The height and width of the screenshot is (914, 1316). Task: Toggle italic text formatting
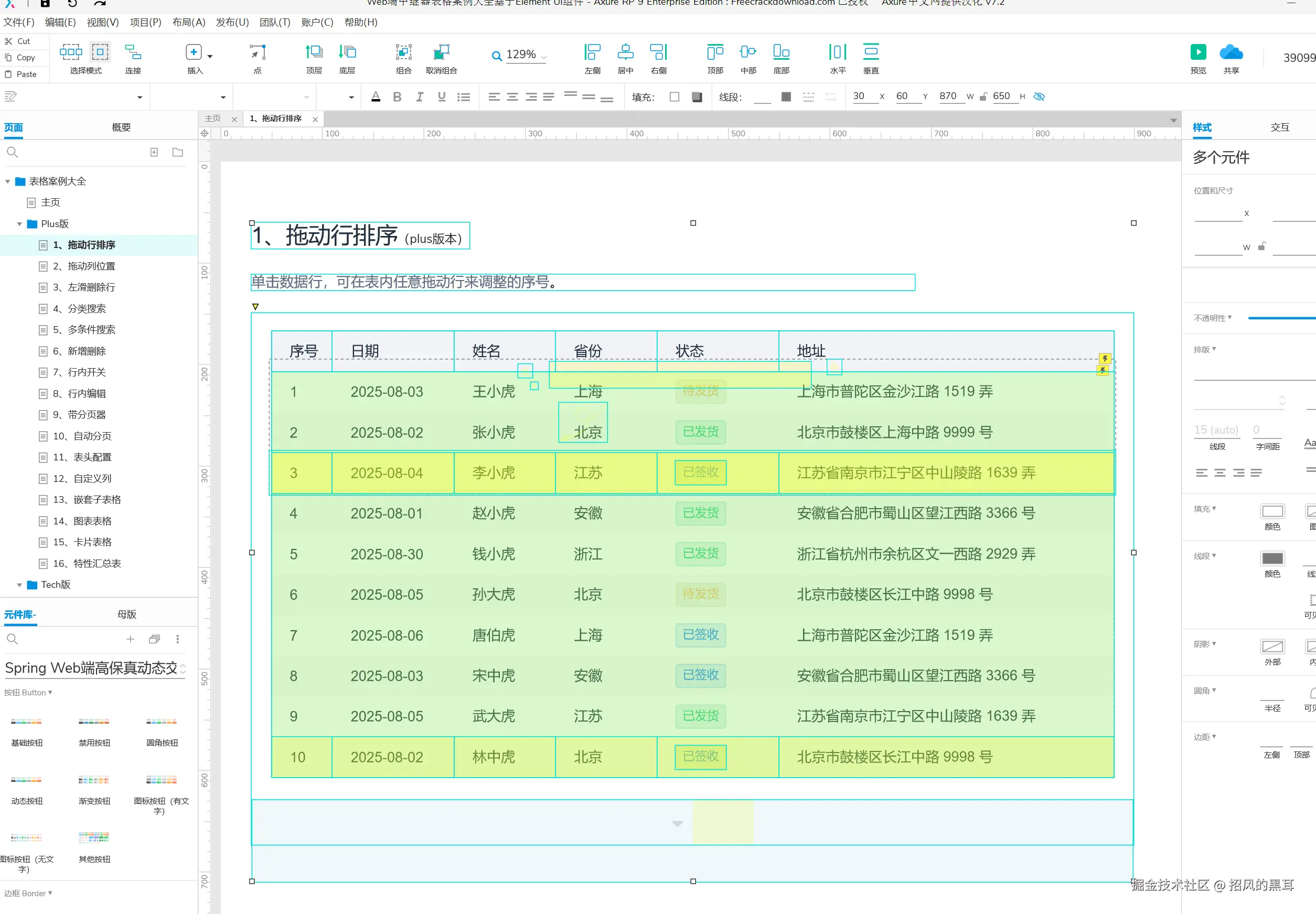point(419,97)
